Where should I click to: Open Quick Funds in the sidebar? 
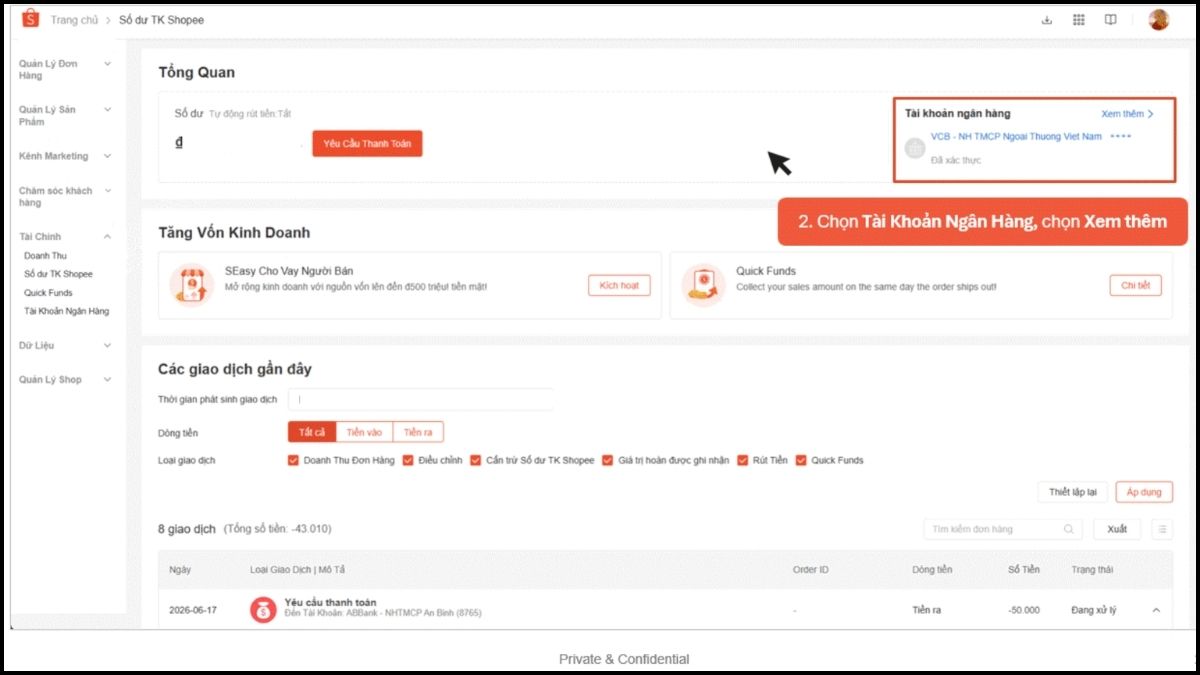click(x=48, y=293)
